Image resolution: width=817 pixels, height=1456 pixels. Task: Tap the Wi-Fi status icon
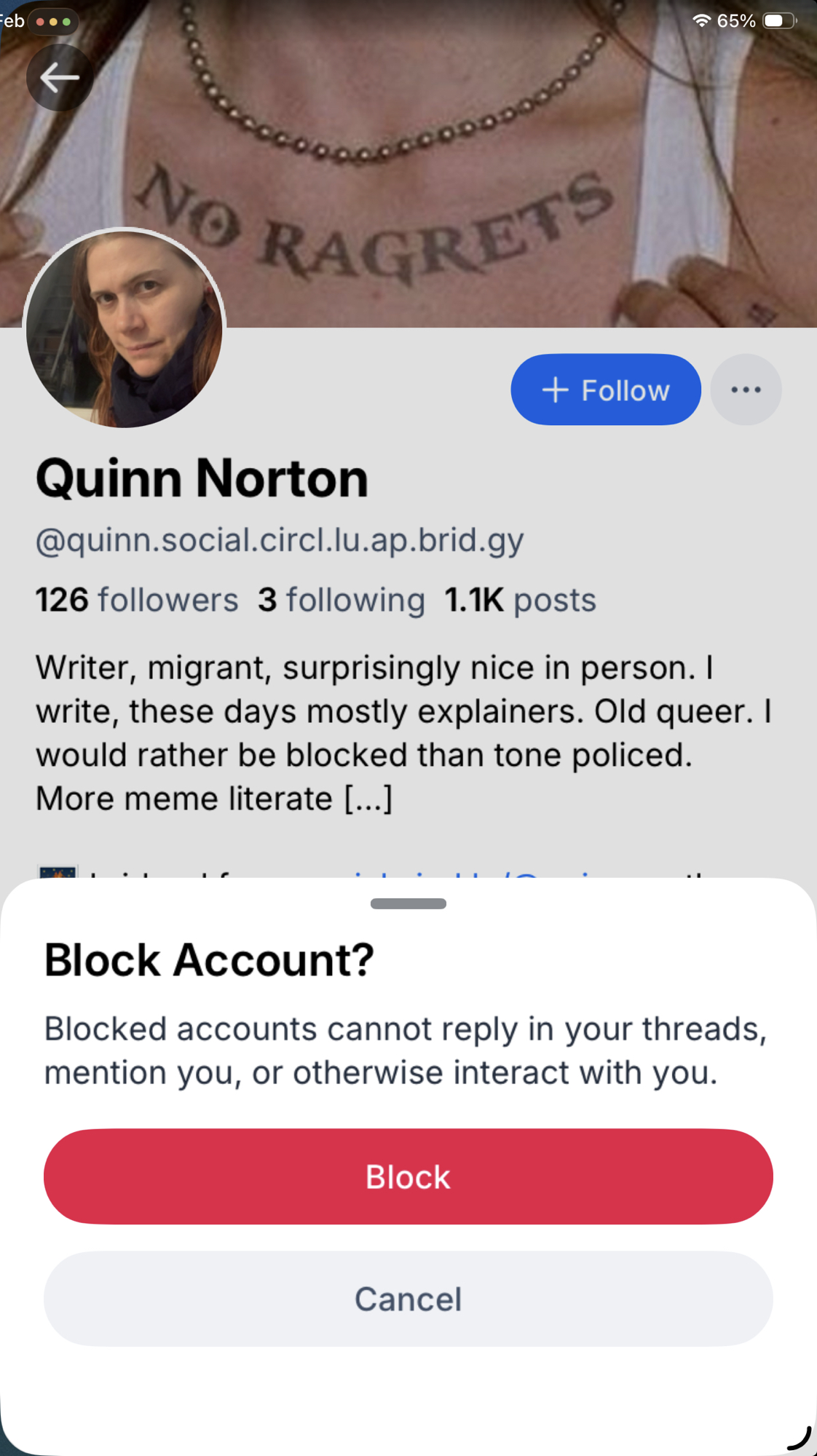click(x=701, y=20)
